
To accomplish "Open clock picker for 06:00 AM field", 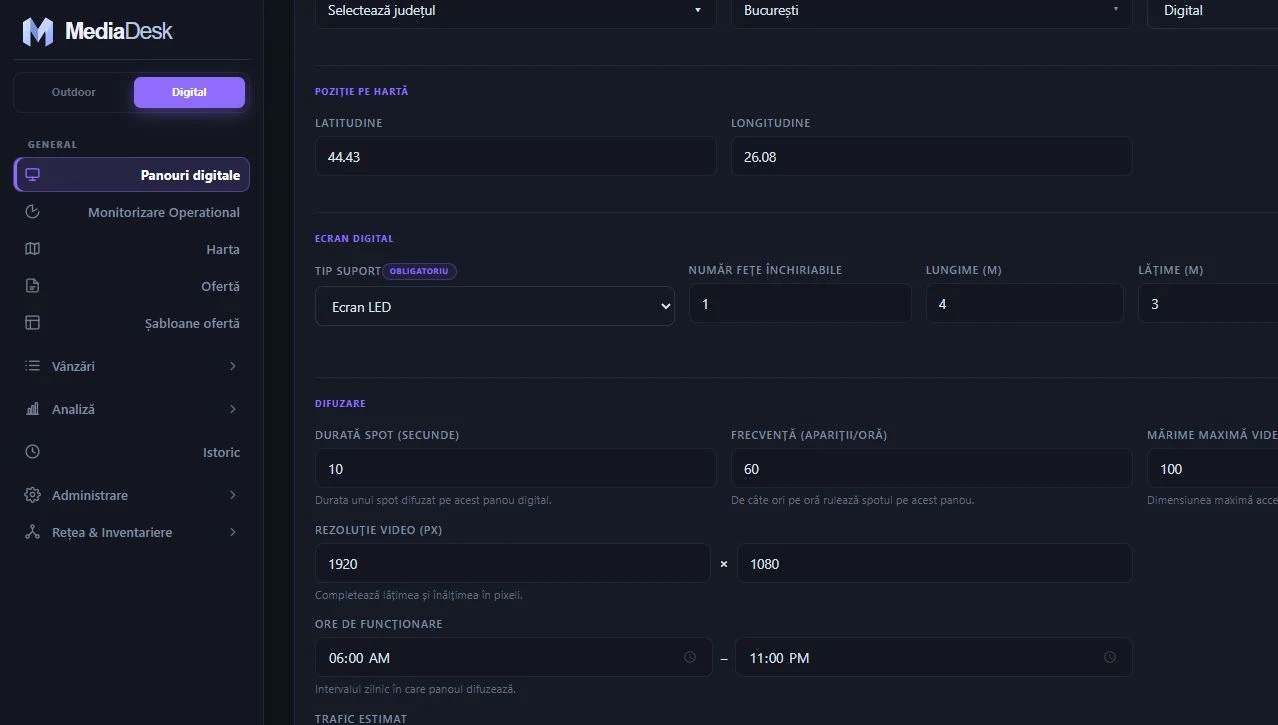I will tap(690, 657).
